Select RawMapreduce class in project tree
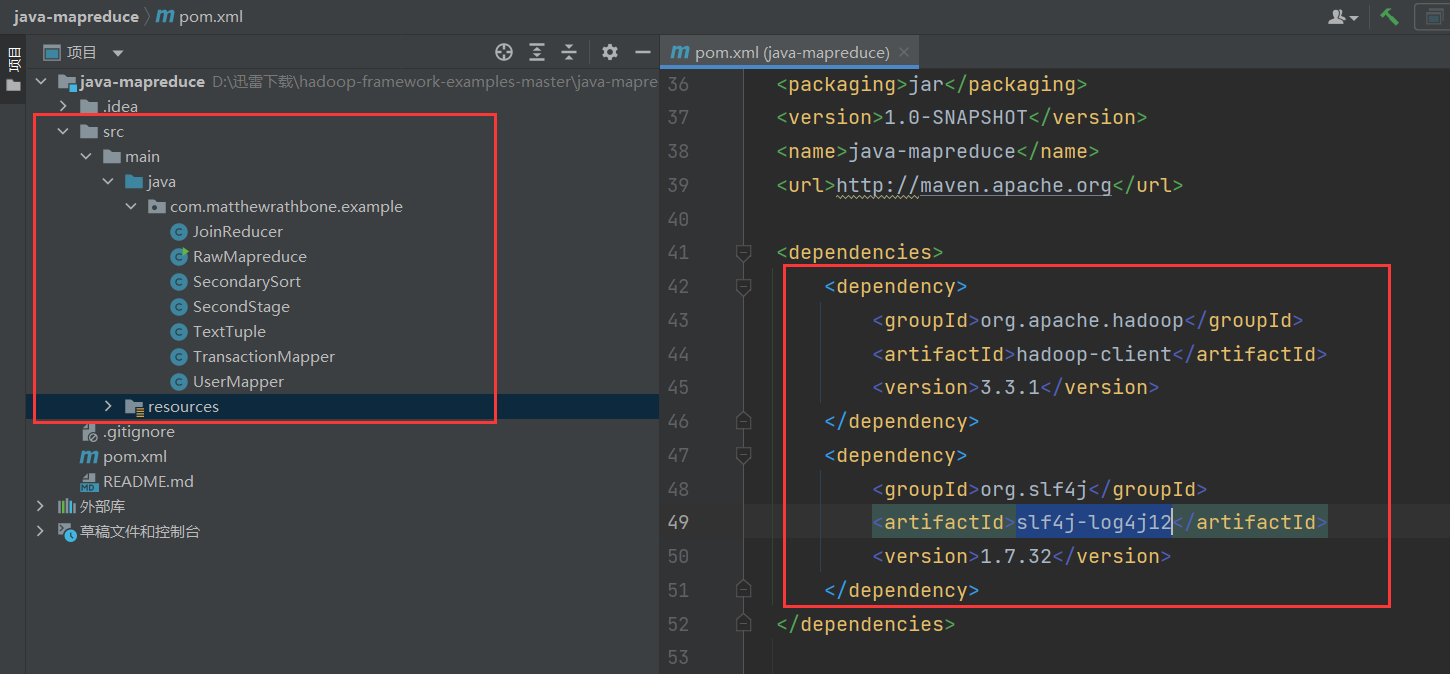 tap(249, 257)
